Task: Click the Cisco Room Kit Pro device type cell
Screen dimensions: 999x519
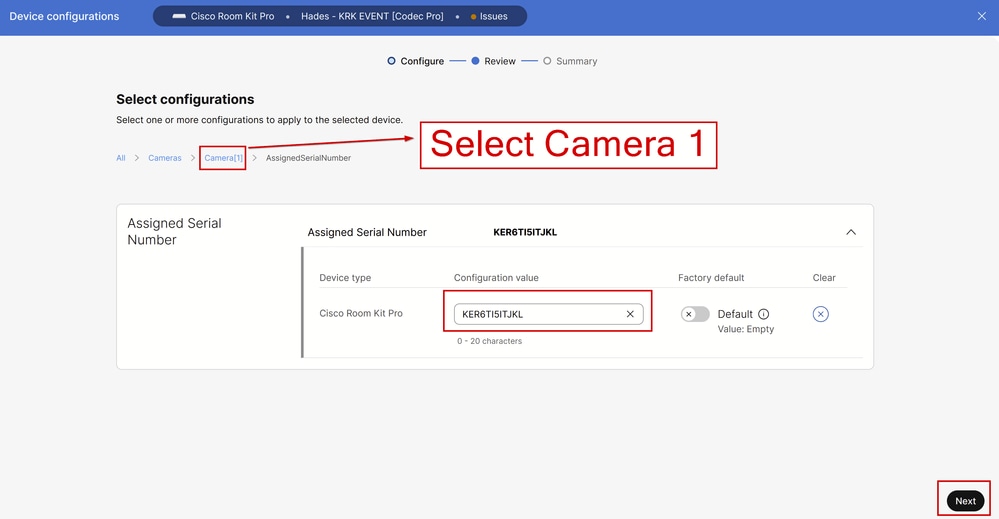Action: coord(361,313)
